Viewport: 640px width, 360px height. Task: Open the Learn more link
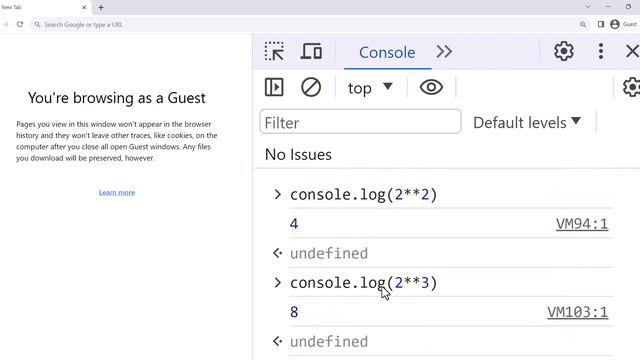(117, 193)
